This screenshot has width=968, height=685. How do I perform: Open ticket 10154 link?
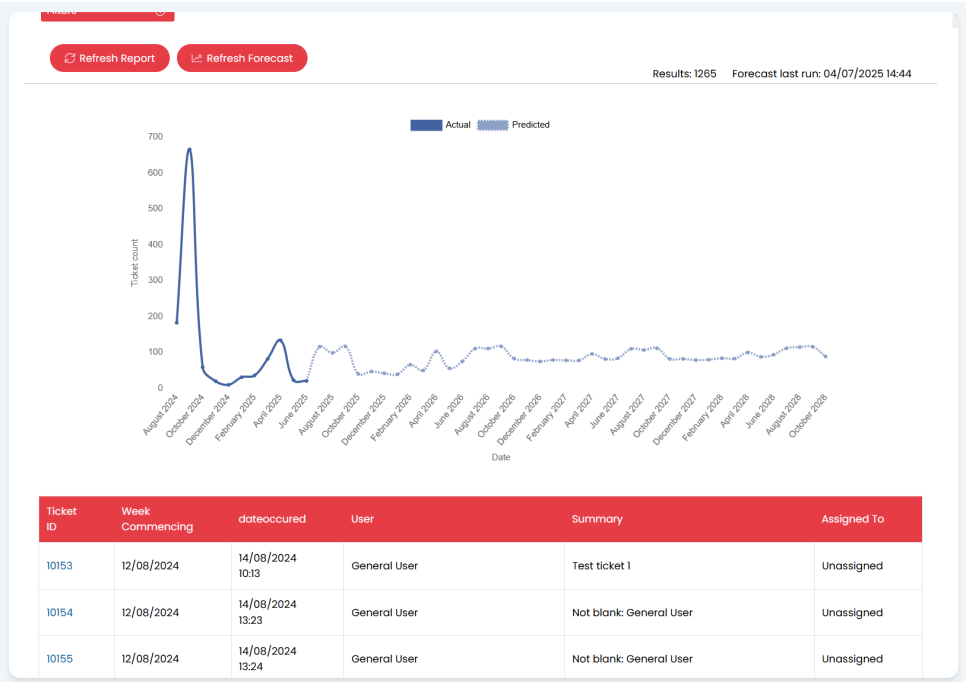(59, 613)
